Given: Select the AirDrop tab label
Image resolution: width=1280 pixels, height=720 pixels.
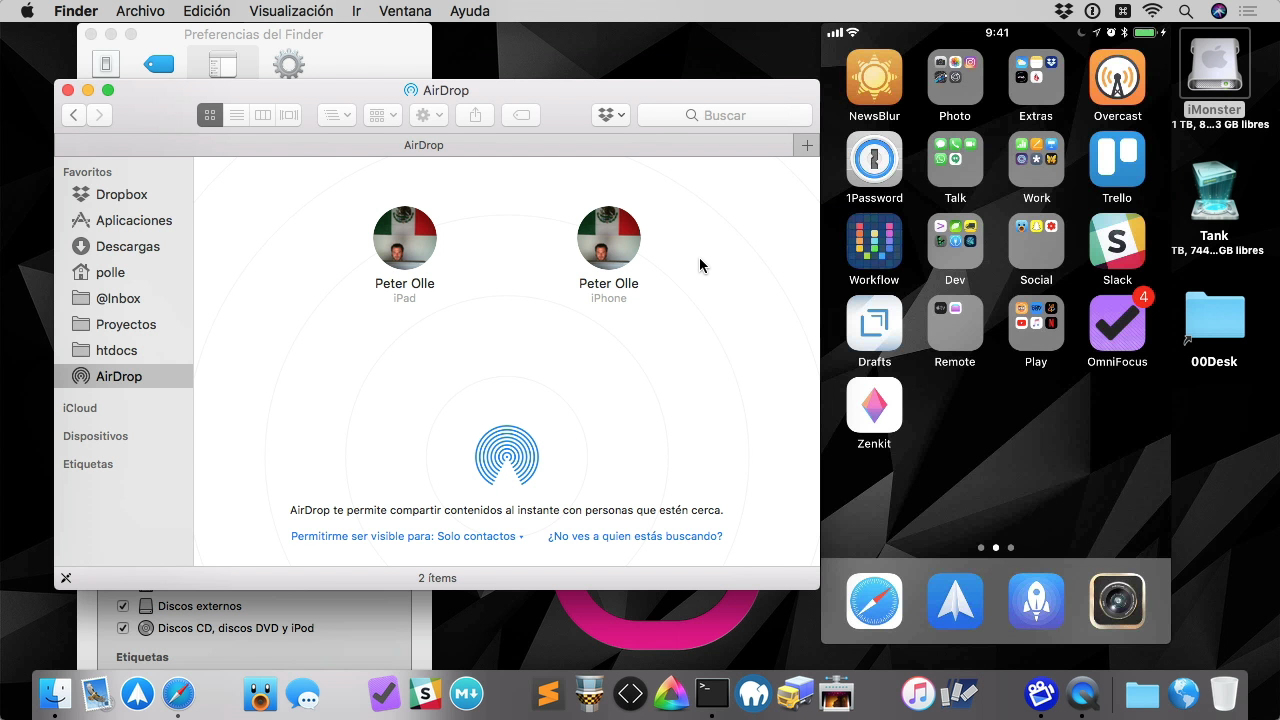Looking at the screenshot, I should pyautogui.click(x=424, y=145).
